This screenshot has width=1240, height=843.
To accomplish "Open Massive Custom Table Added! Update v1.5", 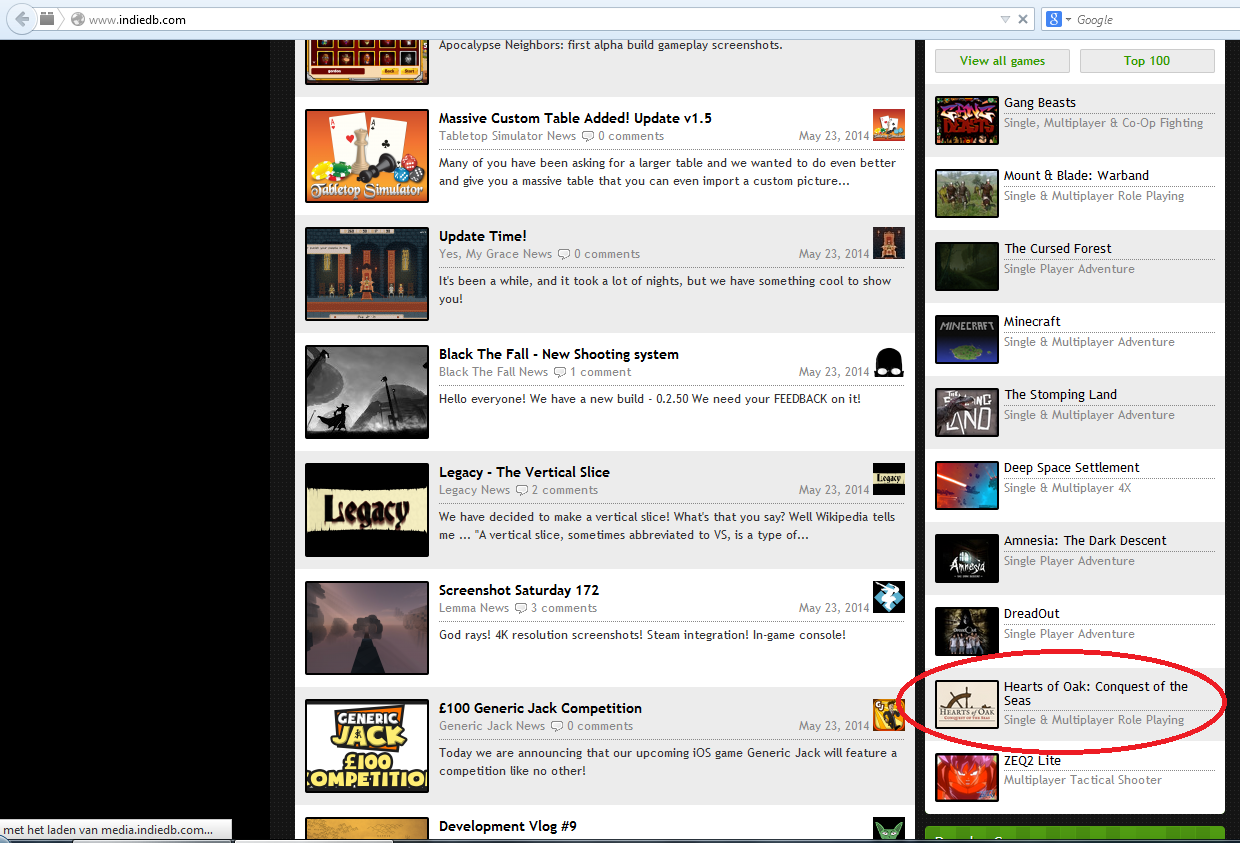I will coord(575,118).
